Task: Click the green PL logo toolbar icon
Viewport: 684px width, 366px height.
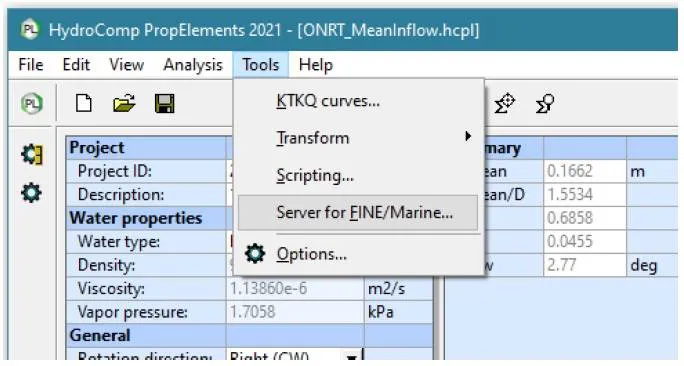Action: [x=32, y=104]
